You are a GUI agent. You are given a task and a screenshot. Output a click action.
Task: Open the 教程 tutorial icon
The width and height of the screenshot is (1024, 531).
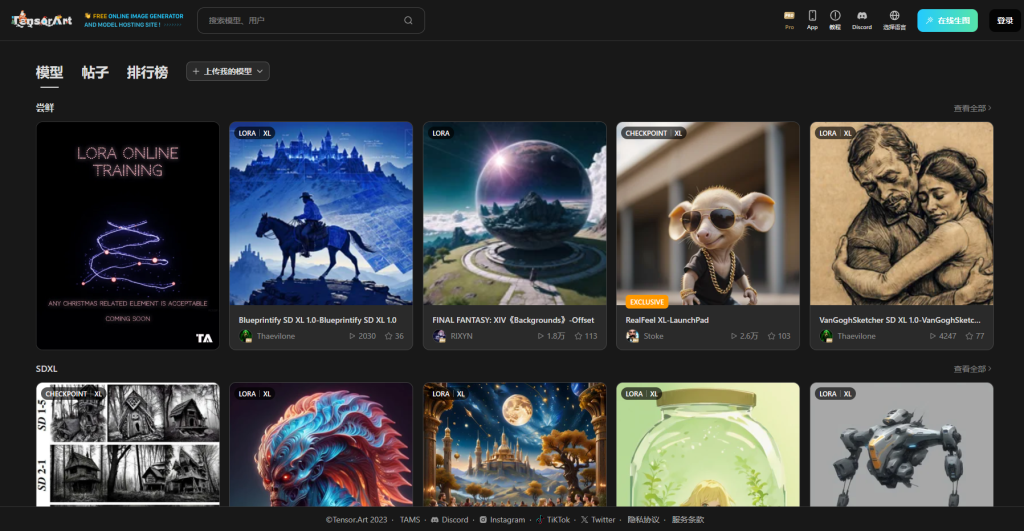(x=835, y=20)
